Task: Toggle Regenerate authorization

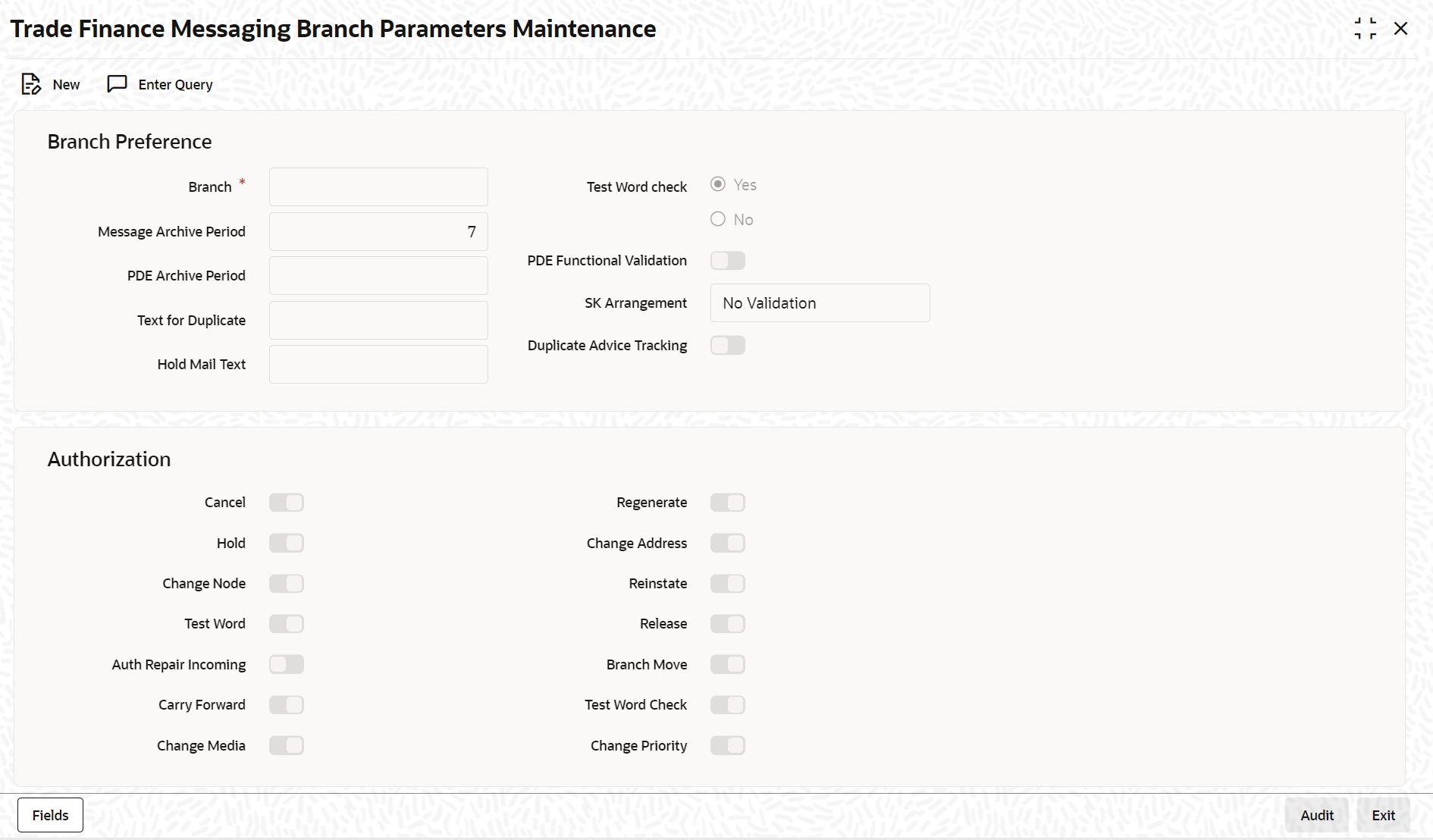Action: (727, 502)
